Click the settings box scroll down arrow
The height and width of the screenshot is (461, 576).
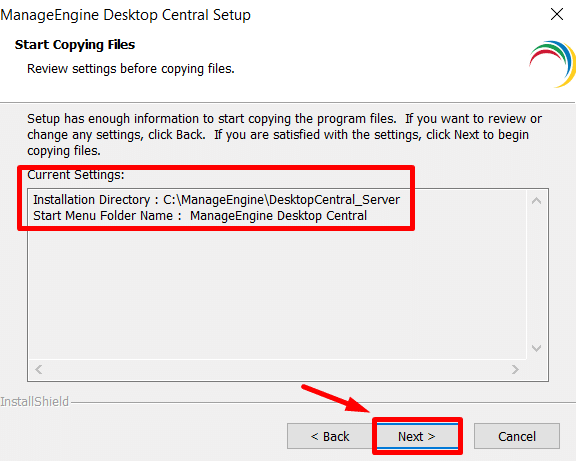pyautogui.click(x=536, y=348)
